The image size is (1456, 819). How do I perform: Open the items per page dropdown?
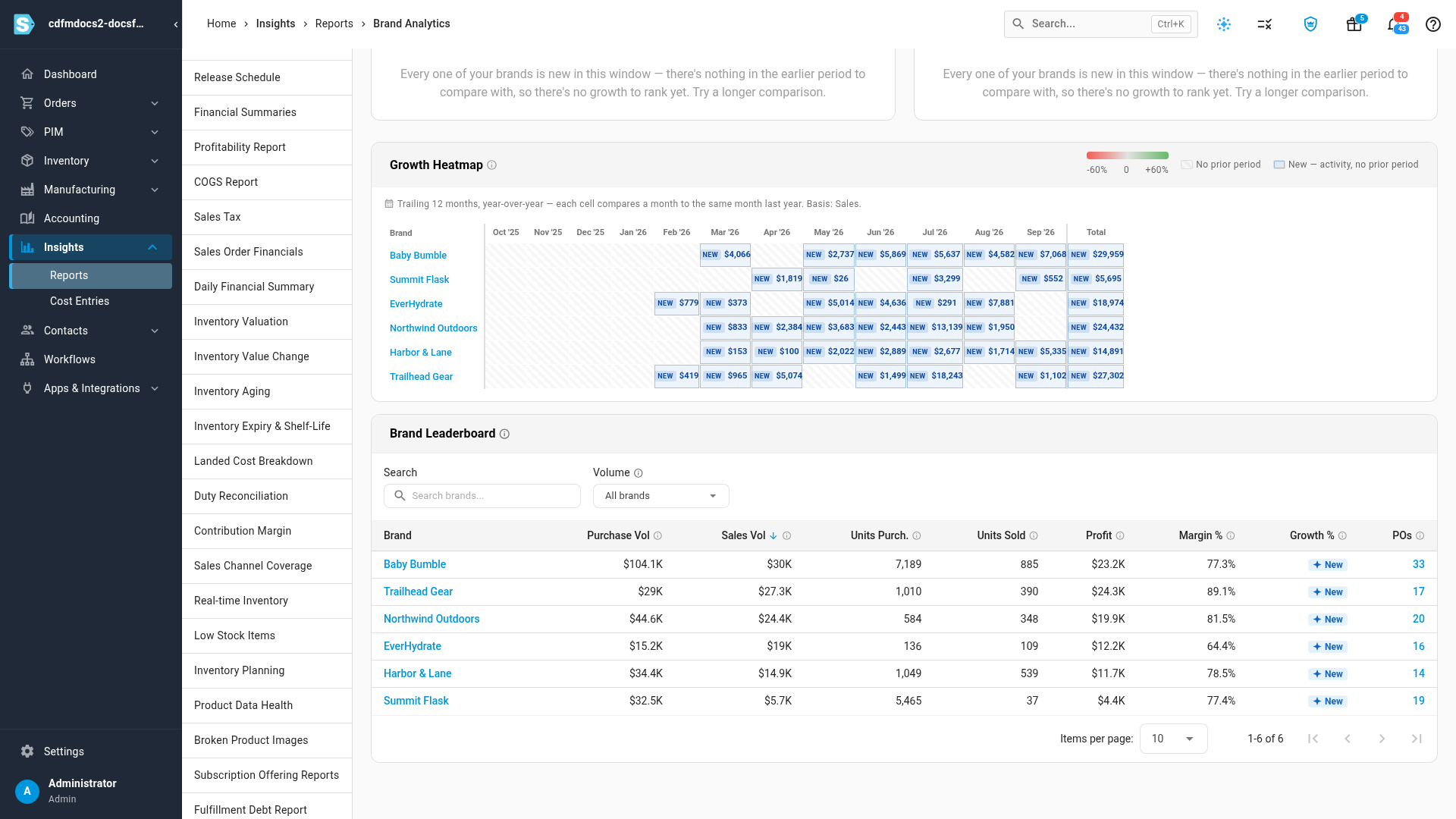click(x=1173, y=739)
